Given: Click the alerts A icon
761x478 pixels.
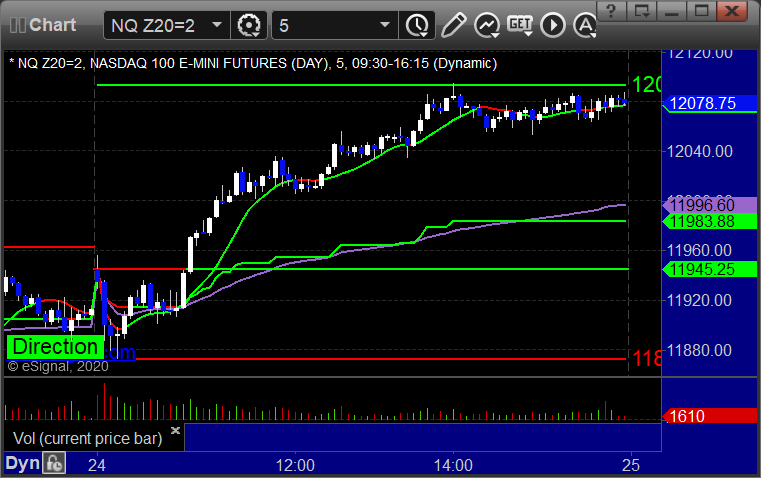Looking at the screenshot, I should tap(585, 25).
